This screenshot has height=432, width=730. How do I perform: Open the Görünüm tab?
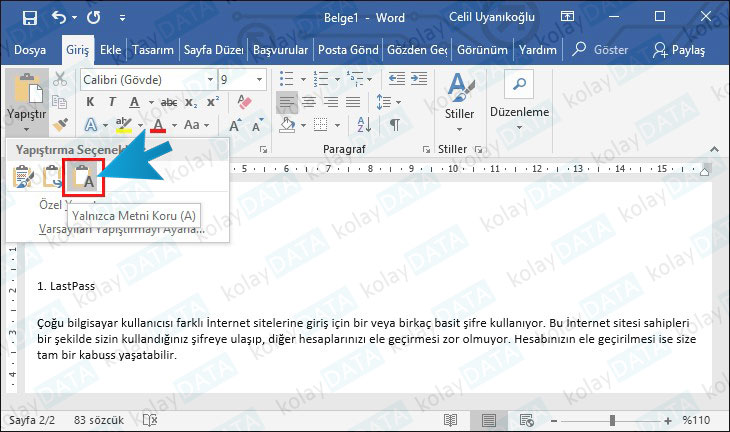click(482, 50)
